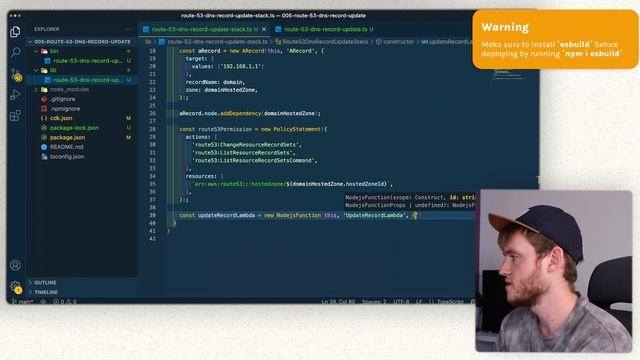640x360 pixels.
Task: Click the Spaces: 2 indentation setting
Action: [x=374, y=301]
